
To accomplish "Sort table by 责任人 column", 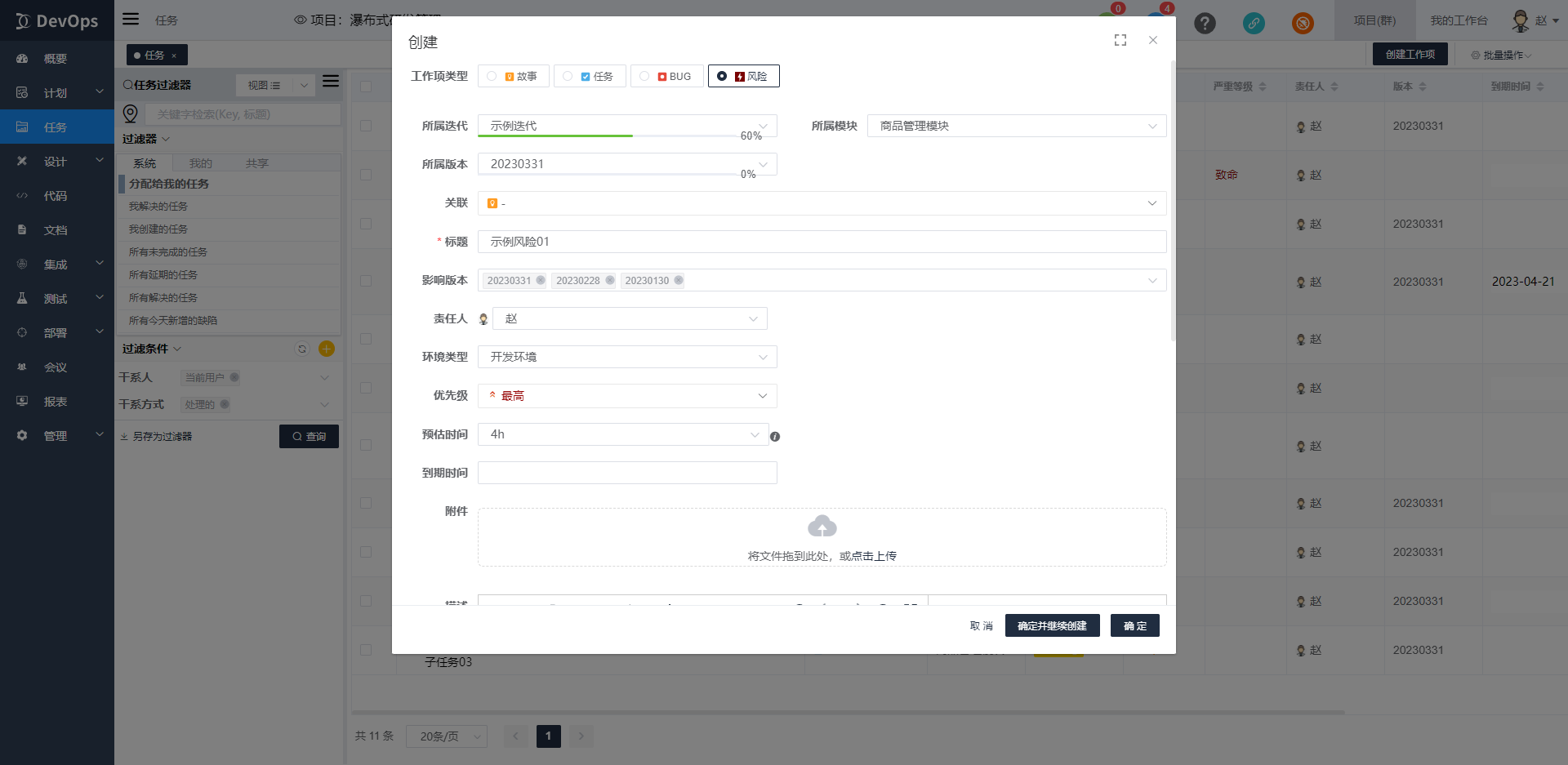I will (1334, 87).
